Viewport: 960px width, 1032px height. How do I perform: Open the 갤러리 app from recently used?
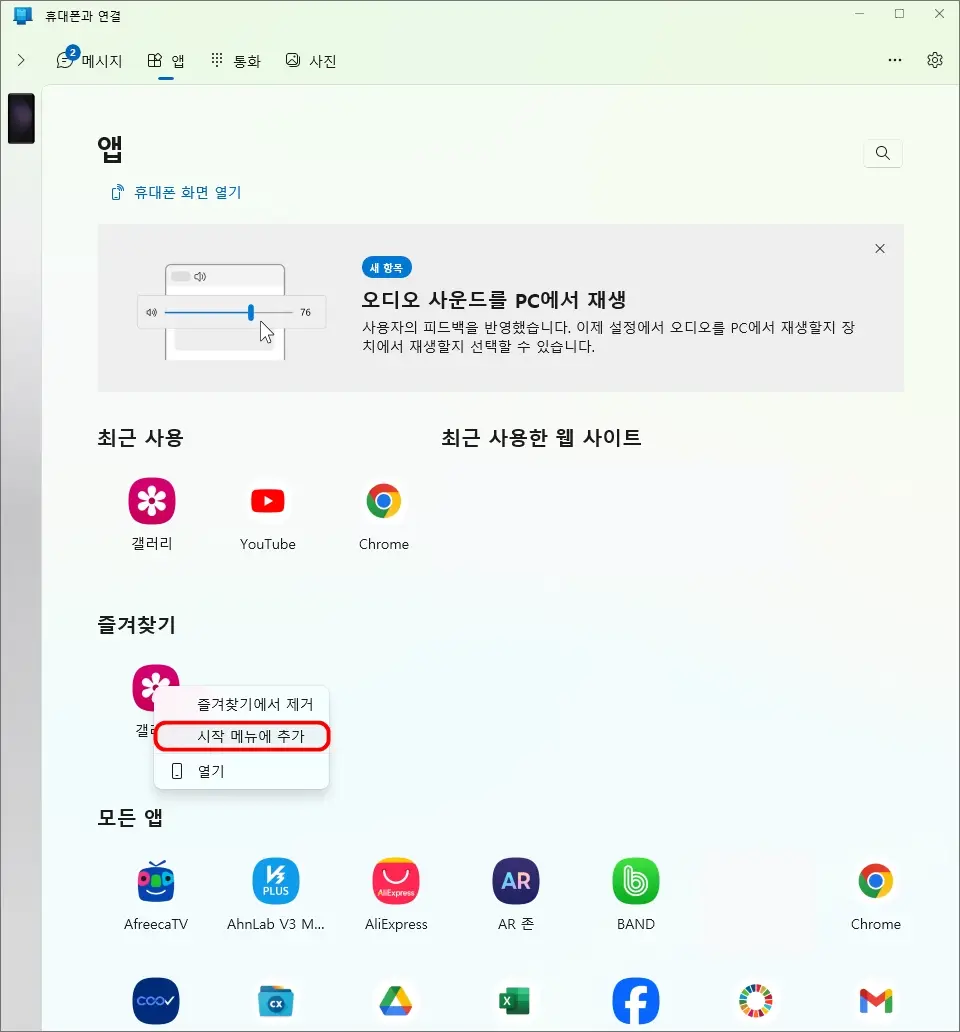pos(151,501)
